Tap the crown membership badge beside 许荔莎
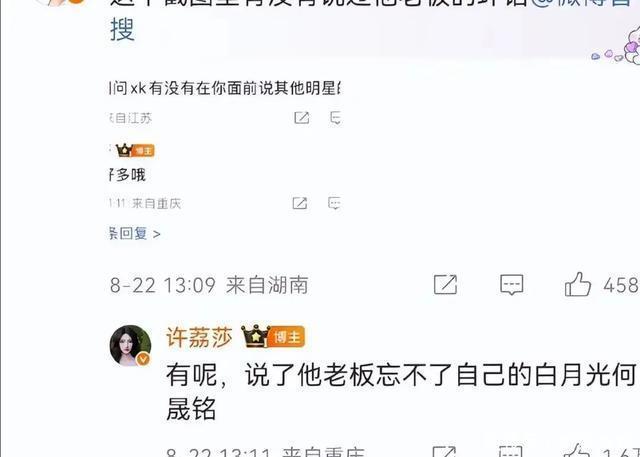The image size is (640, 457). coord(255,336)
